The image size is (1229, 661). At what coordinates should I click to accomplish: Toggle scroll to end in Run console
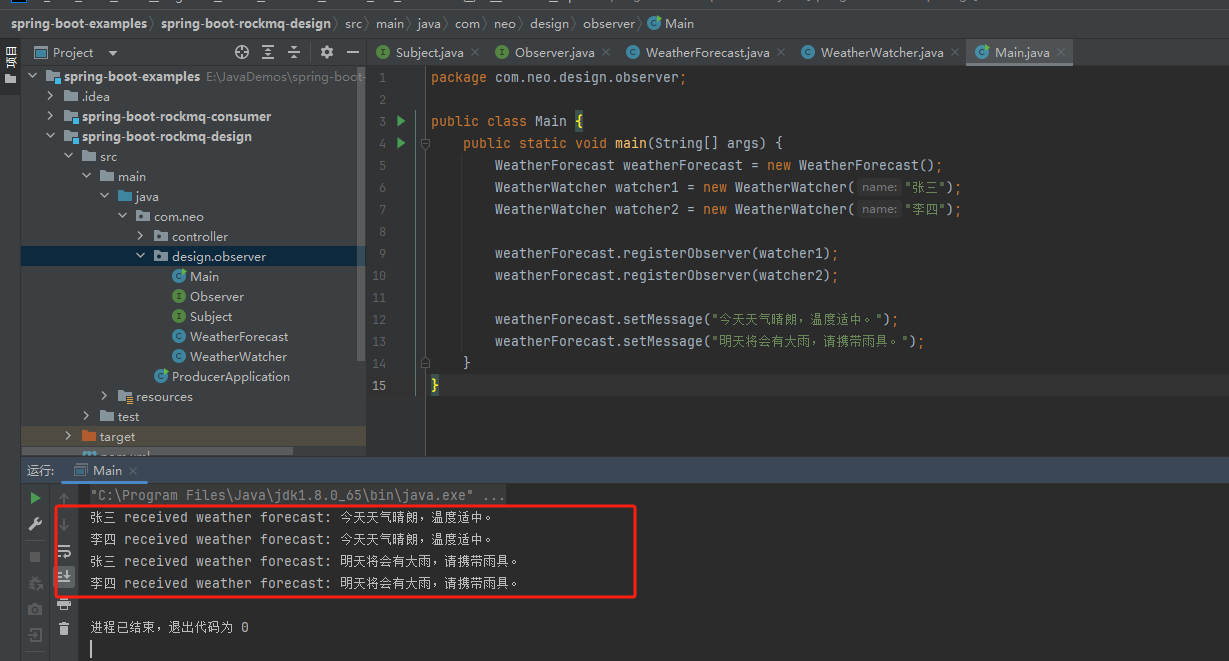(64, 576)
